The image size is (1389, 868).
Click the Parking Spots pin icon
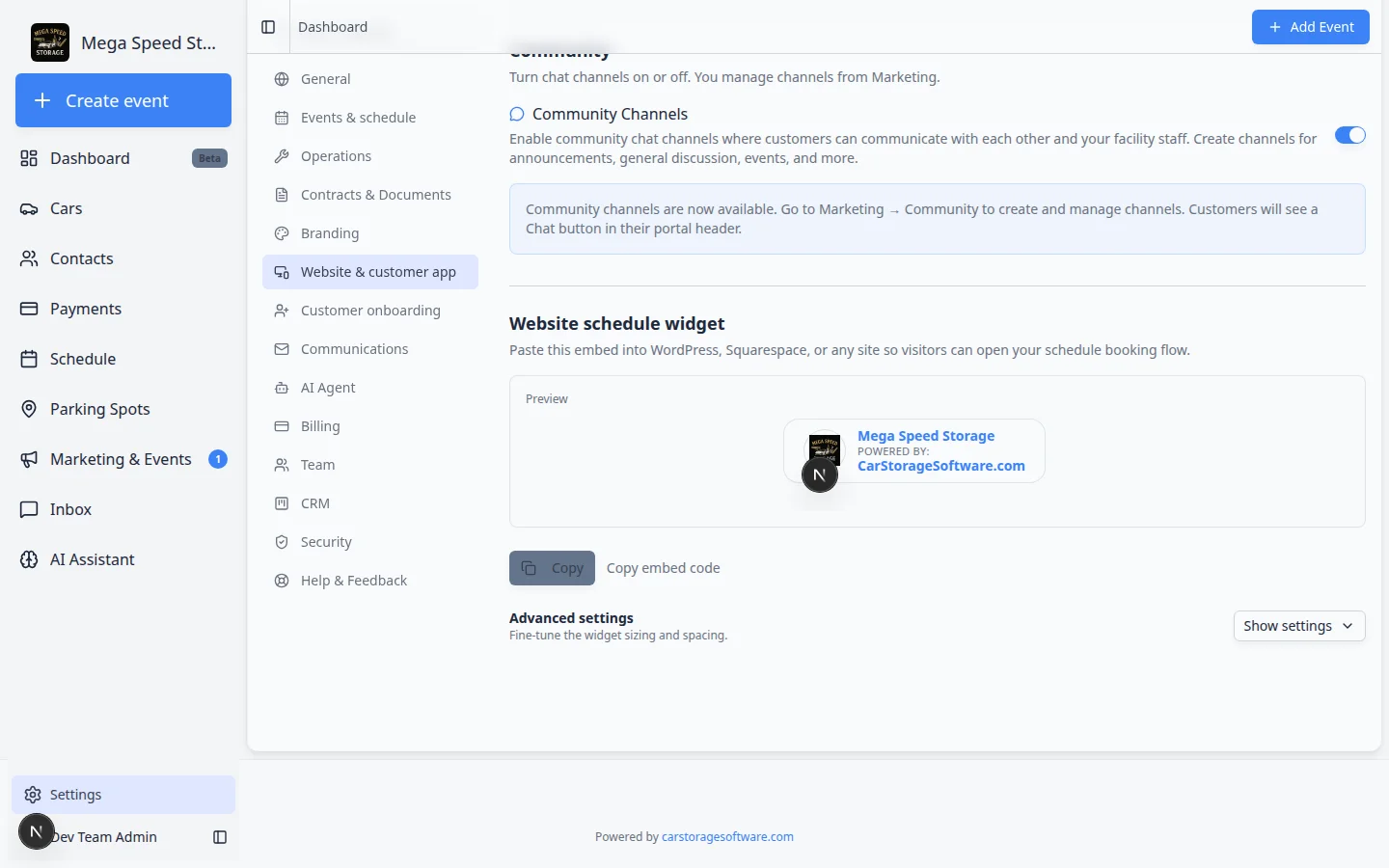(x=29, y=409)
